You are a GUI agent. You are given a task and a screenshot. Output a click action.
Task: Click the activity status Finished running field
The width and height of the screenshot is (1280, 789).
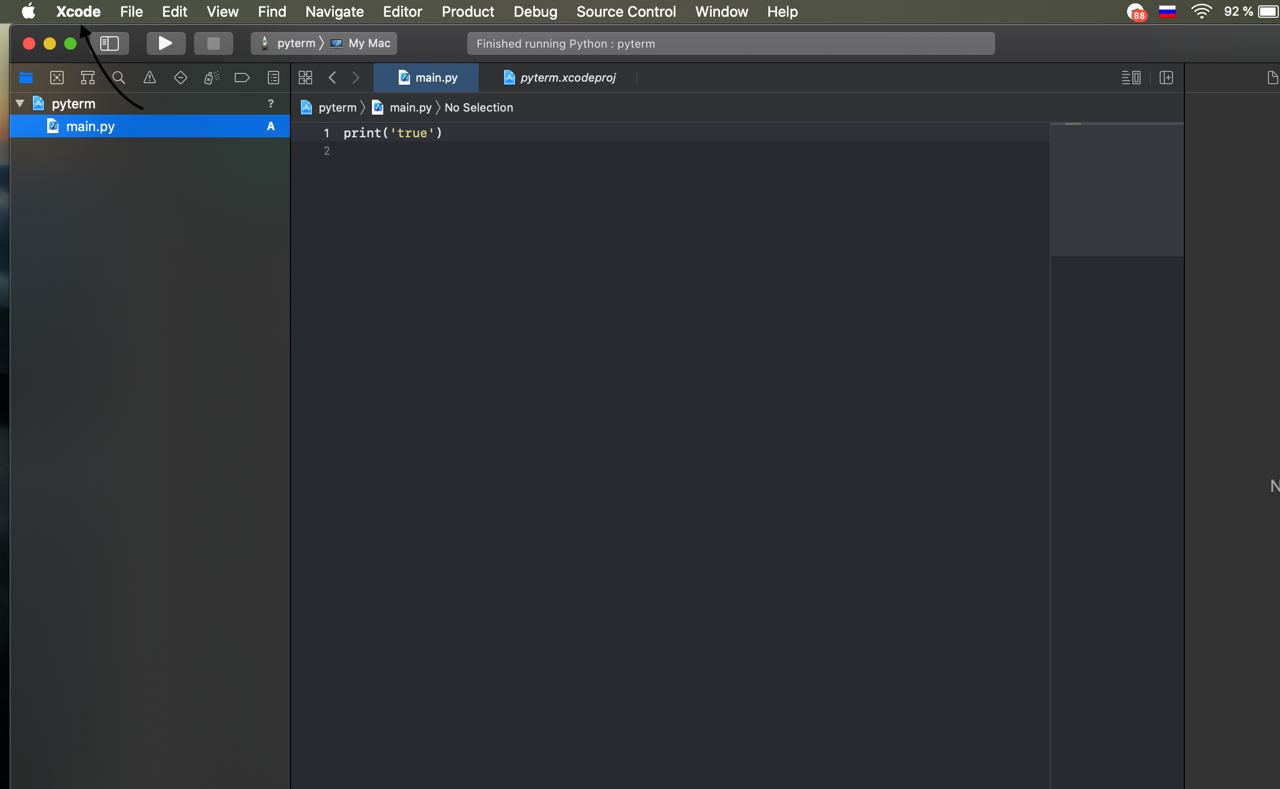pos(731,43)
